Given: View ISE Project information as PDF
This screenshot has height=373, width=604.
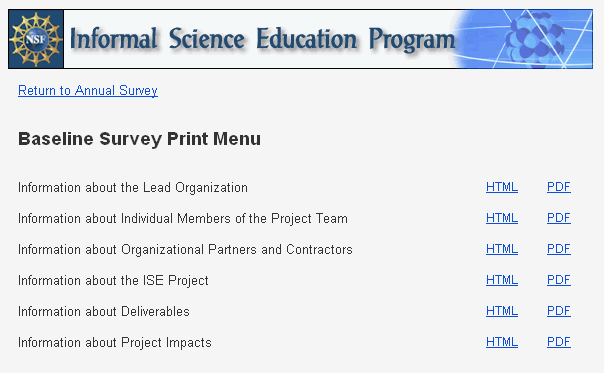Looking at the screenshot, I should 559,280.
